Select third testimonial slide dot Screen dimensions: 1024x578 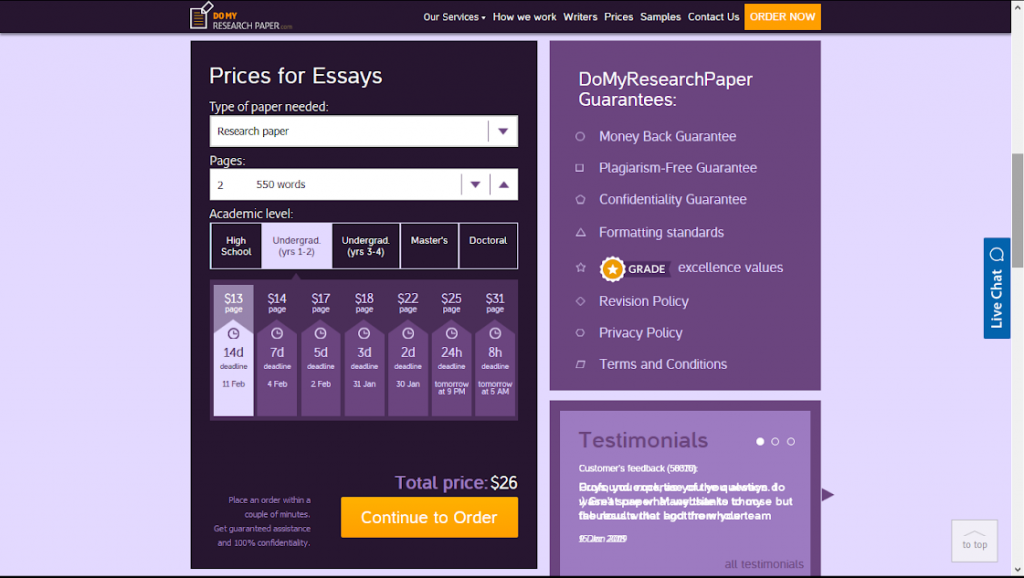click(791, 442)
